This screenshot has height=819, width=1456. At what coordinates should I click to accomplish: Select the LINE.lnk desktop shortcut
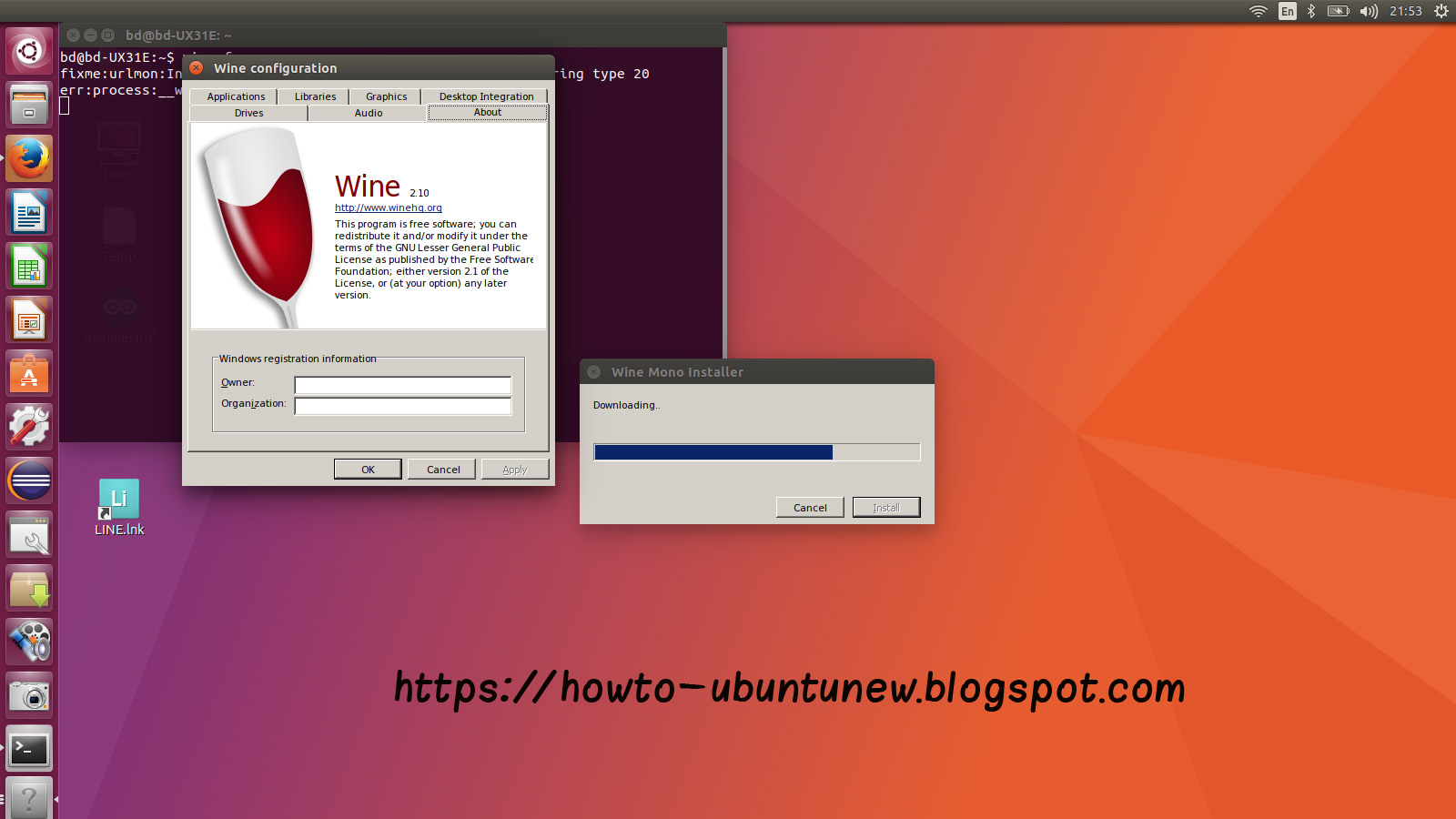119,508
